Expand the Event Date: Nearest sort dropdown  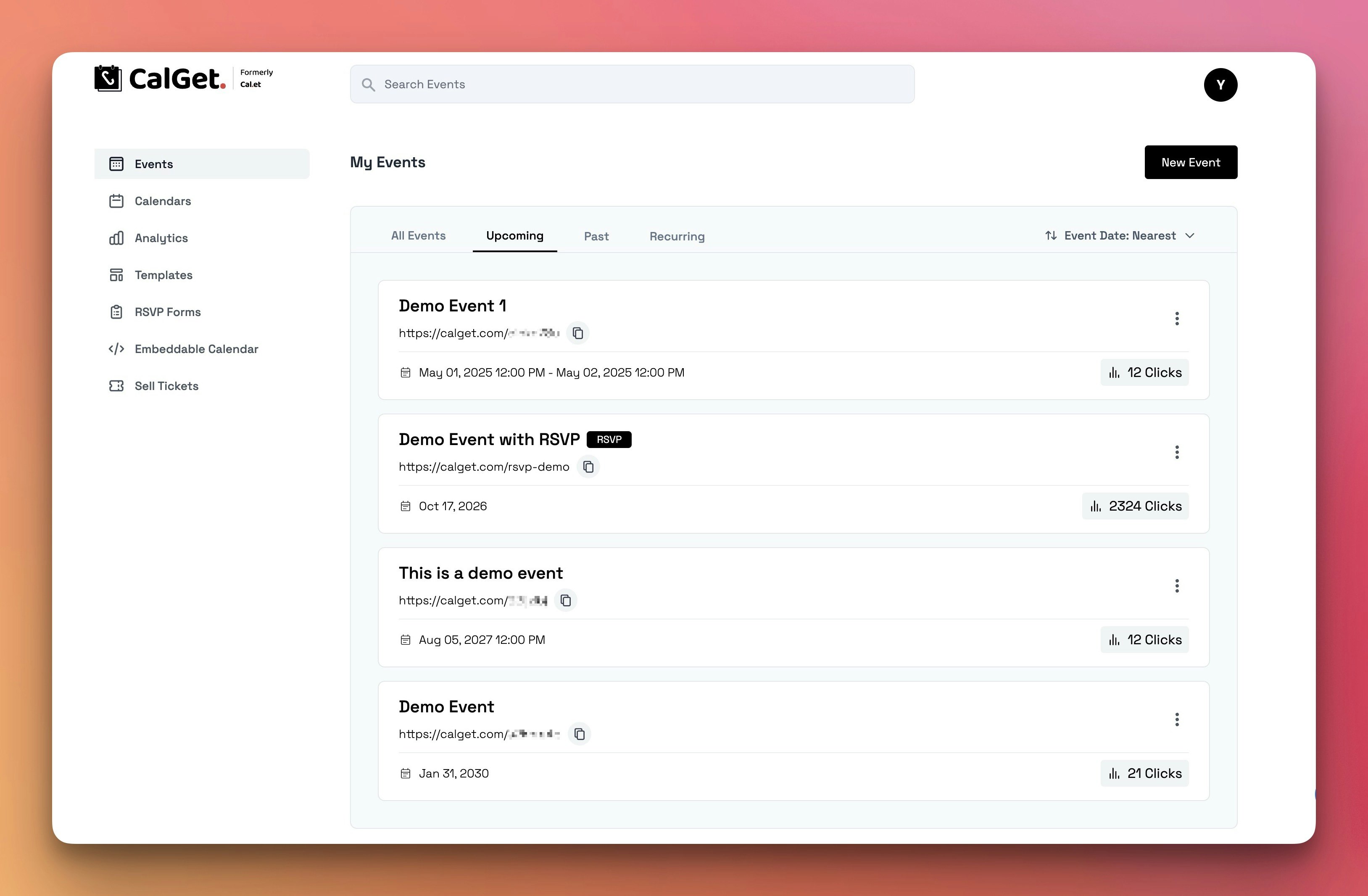pos(1119,236)
